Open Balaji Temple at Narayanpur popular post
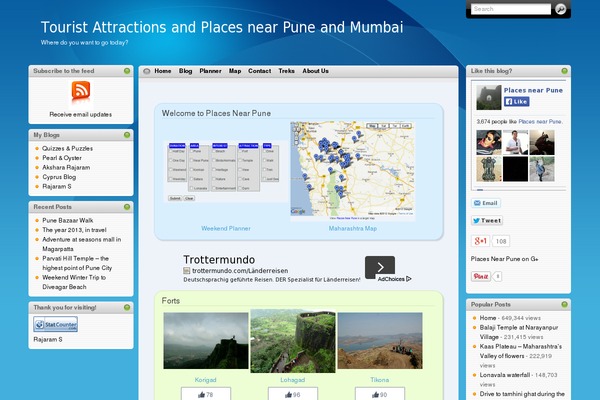The image size is (600, 400). 519,332
